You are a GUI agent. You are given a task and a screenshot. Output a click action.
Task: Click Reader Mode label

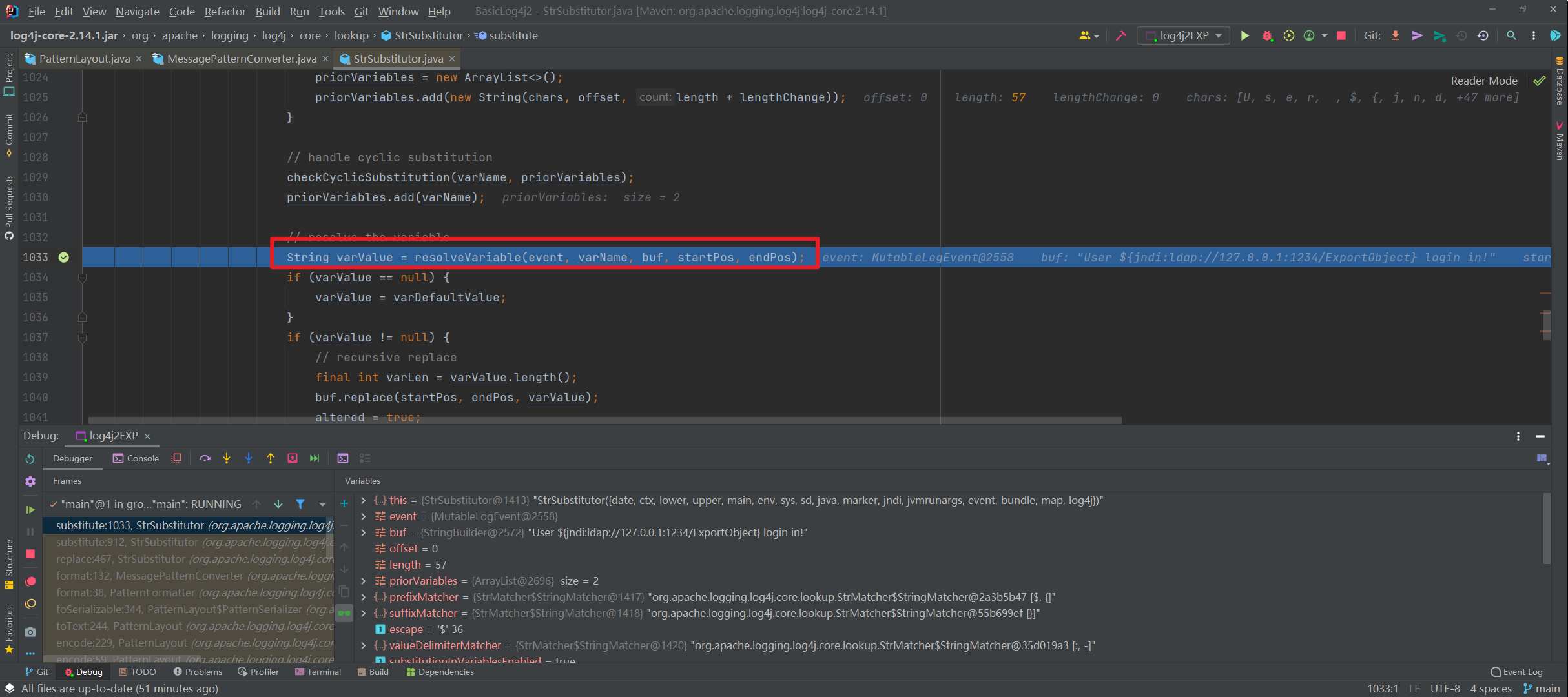(x=1483, y=81)
